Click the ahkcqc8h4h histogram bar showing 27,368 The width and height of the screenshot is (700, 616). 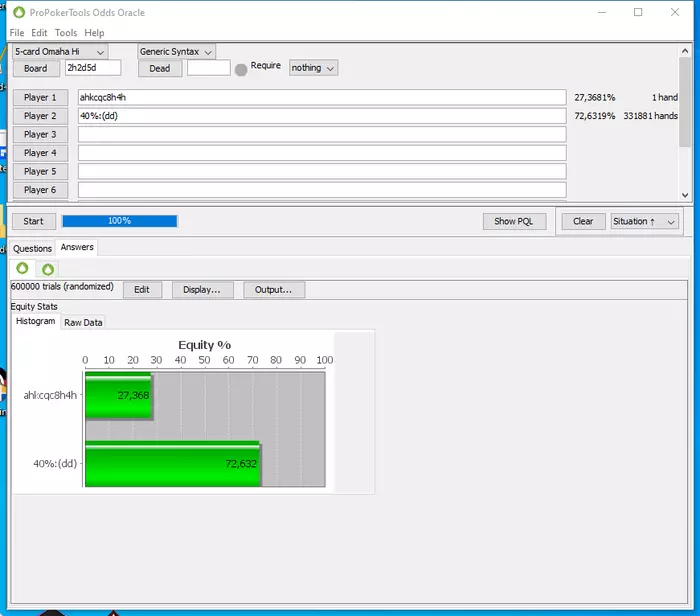point(119,395)
